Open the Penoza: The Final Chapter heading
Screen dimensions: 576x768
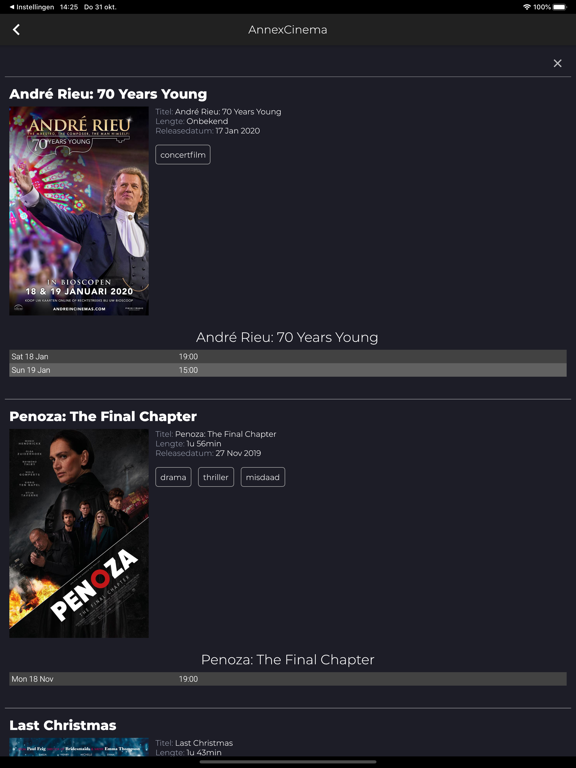103,416
